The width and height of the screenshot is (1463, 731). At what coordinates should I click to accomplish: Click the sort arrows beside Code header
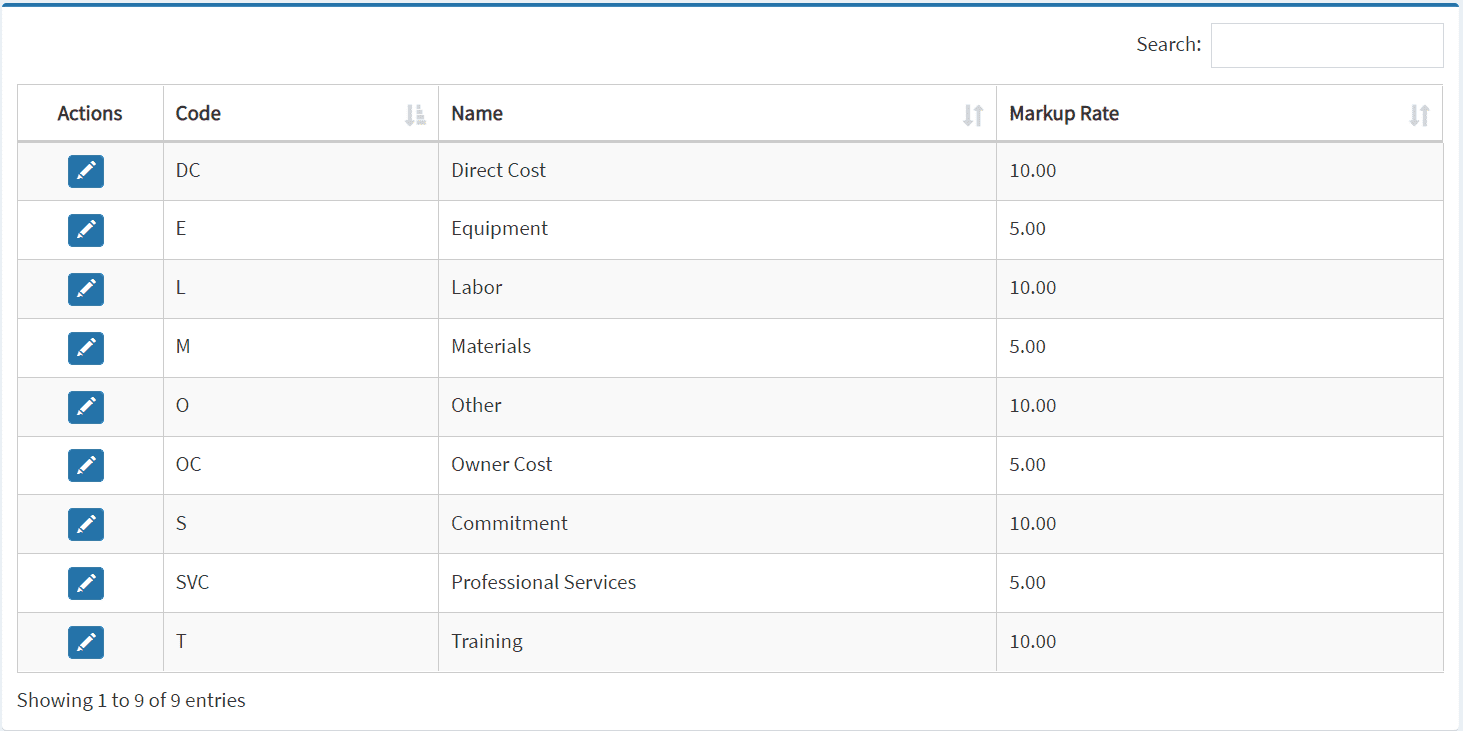(415, 114)
